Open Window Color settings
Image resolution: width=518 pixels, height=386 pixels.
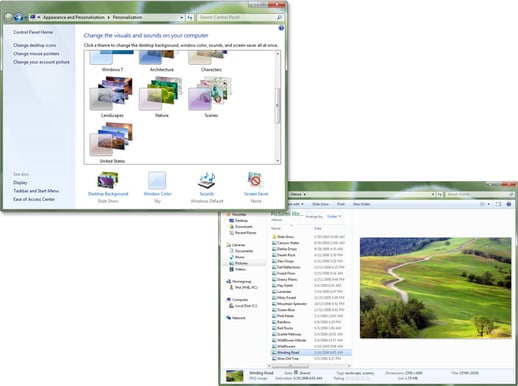pos(157,187)
